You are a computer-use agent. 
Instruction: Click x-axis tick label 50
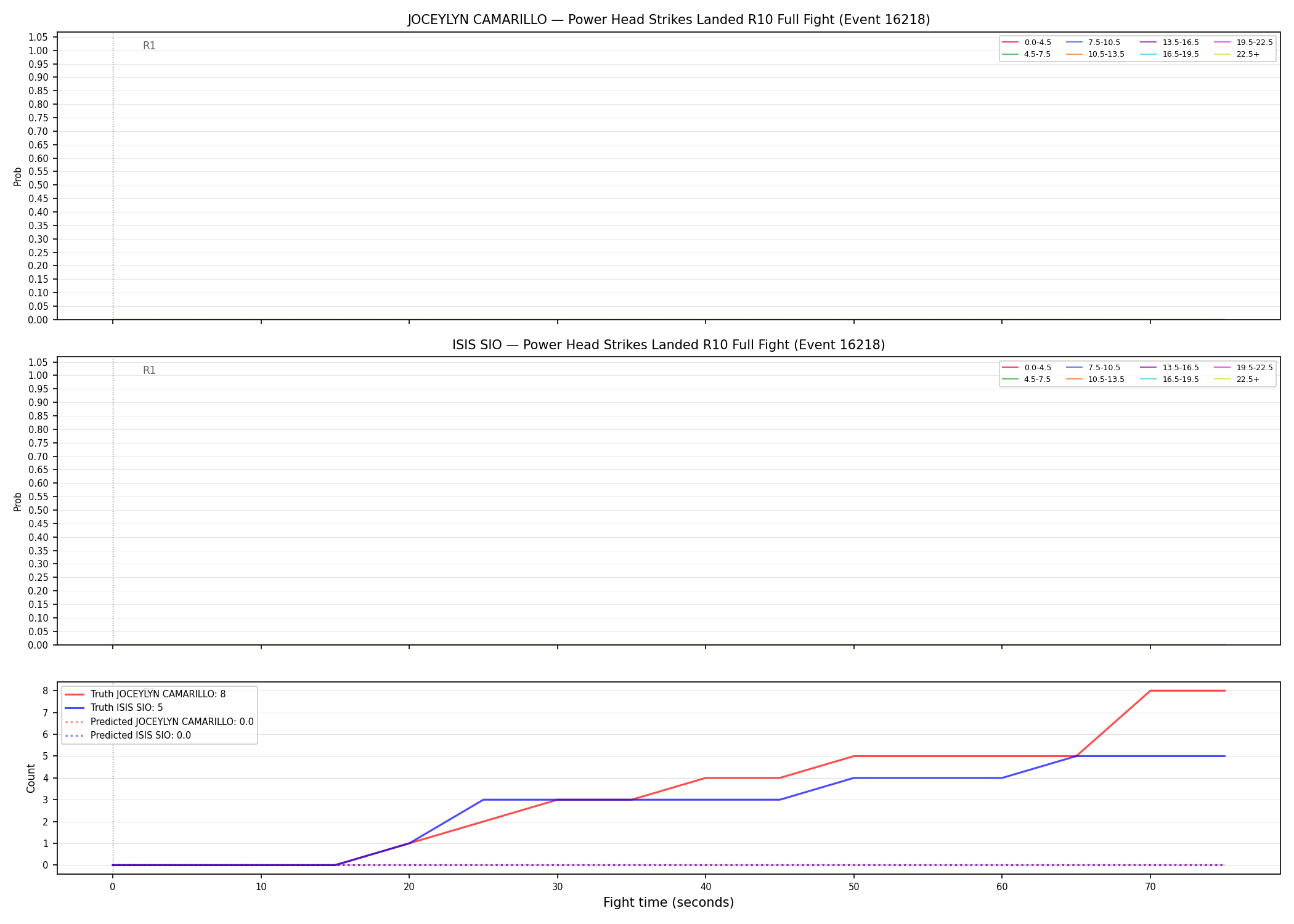coord(854,887)
